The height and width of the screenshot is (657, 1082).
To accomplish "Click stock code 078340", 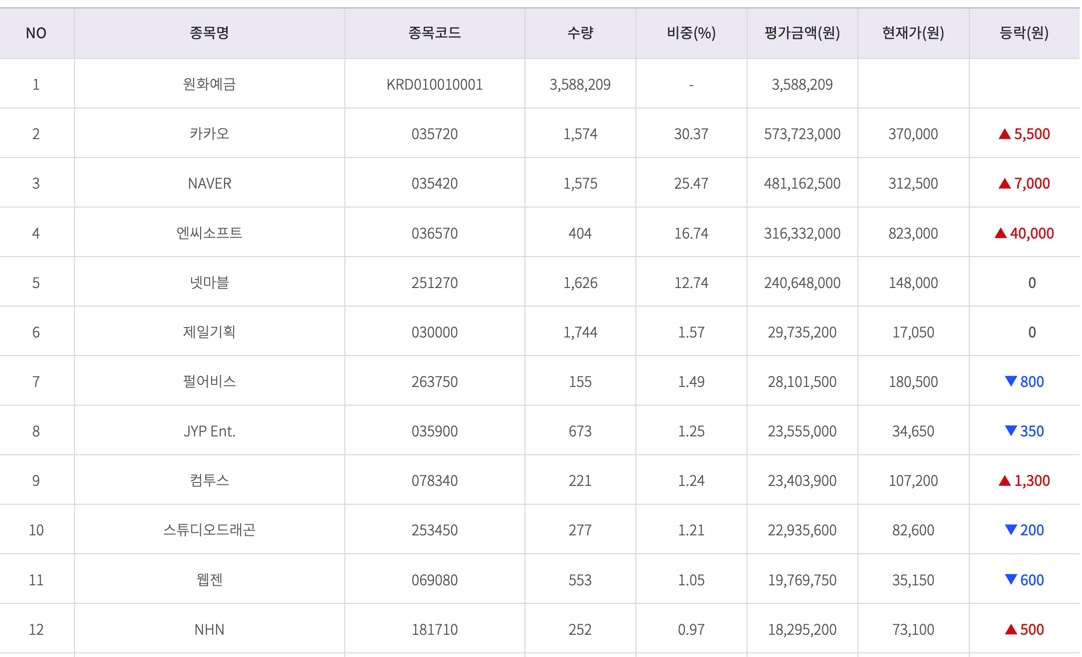I will [434, 481].
